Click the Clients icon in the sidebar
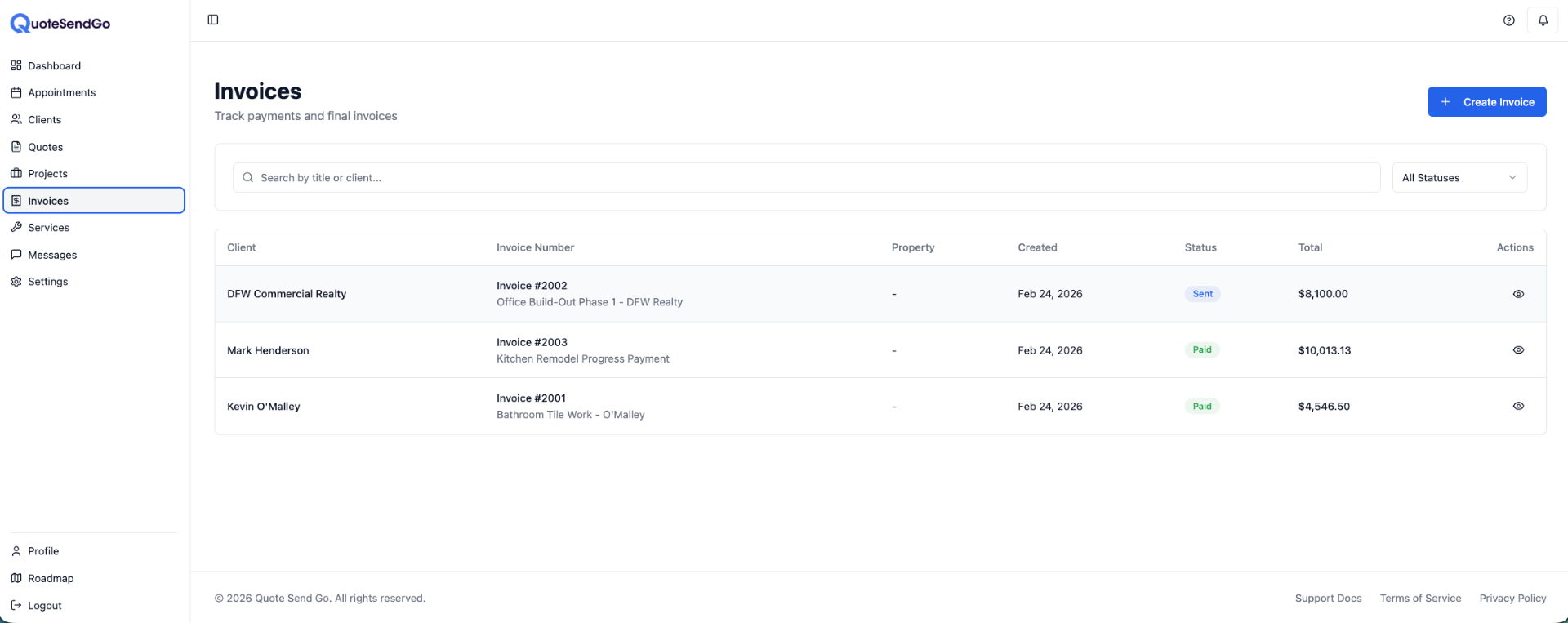This screenshot has height=623, width=1568. (16, 119)
